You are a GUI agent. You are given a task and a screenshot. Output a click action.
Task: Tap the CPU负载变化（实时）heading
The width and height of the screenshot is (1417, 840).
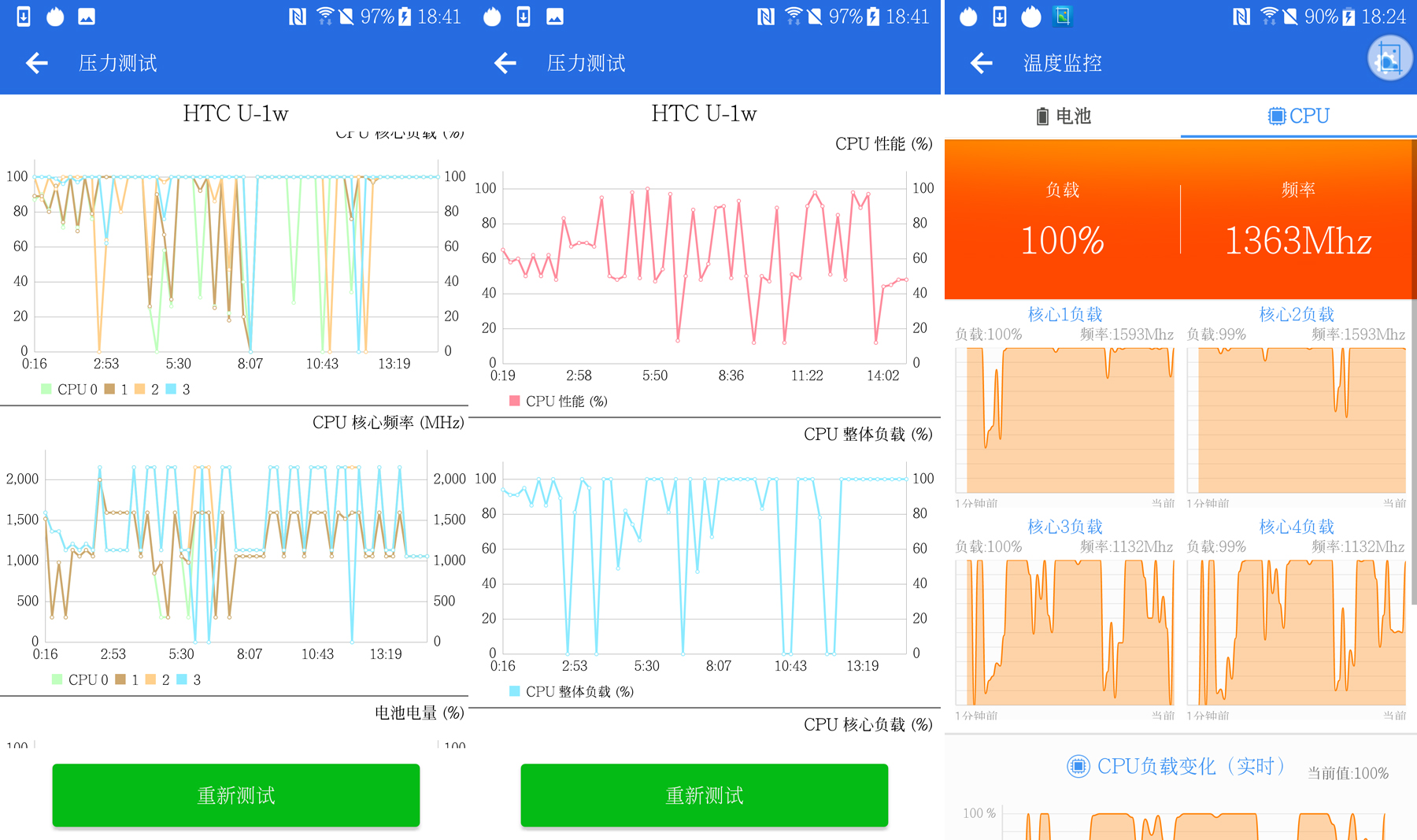tap(1192, 766)
